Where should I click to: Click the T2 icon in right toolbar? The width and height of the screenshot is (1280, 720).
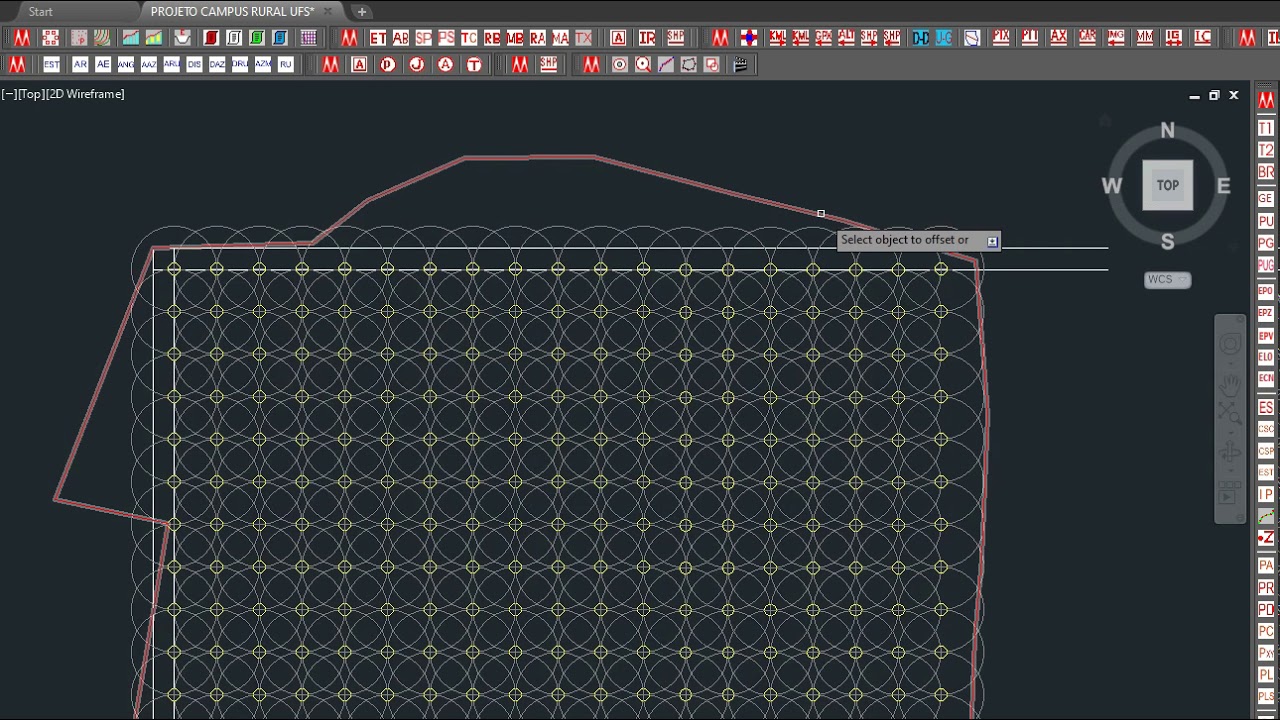(x=1266, y=150)
